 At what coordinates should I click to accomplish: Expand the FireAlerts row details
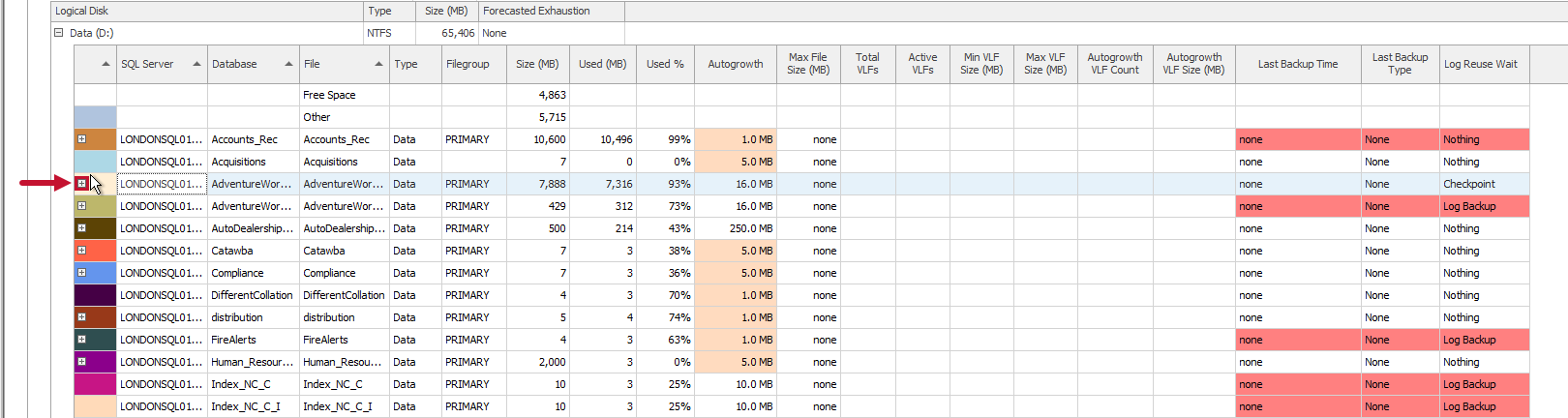point(82,340)
